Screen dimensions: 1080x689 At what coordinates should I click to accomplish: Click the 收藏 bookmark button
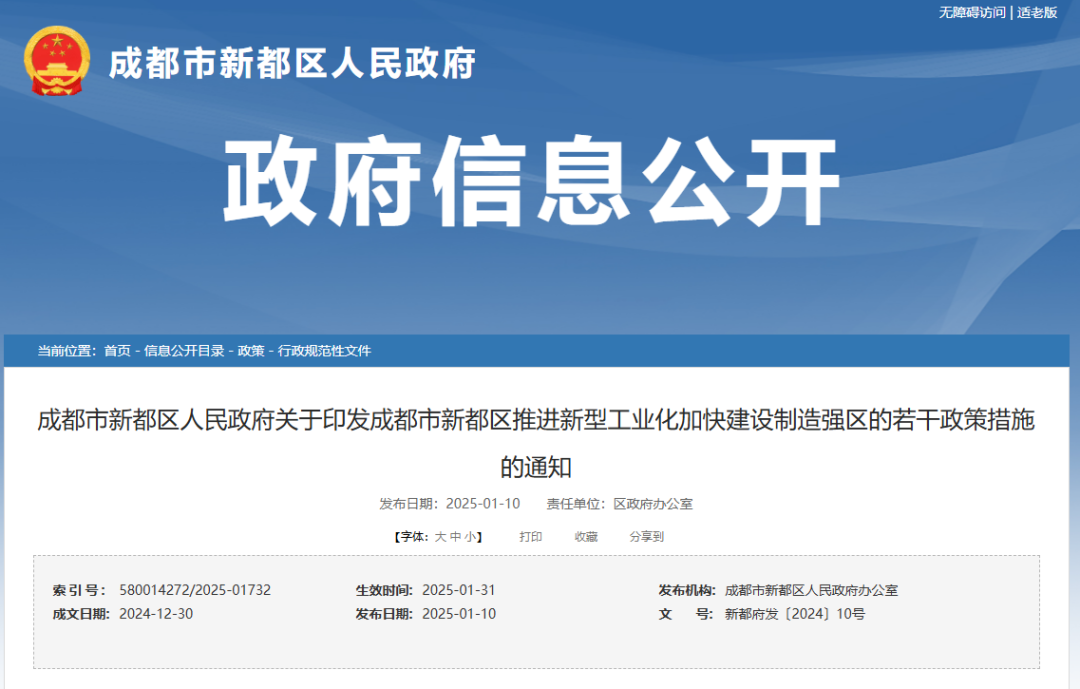pyautogui.click(x=586, y=537)
